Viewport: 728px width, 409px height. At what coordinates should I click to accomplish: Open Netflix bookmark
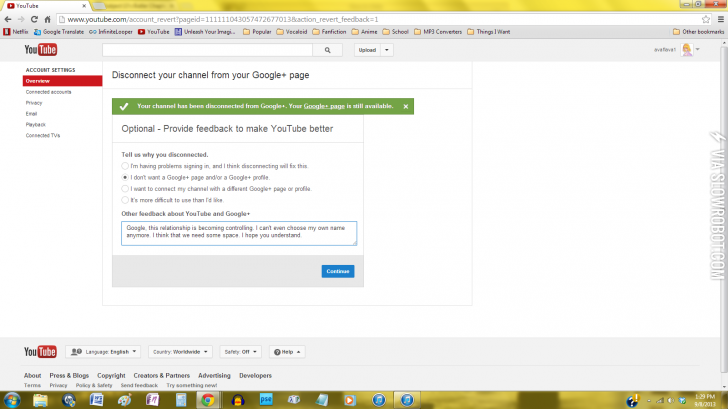[x=16, y=32]
